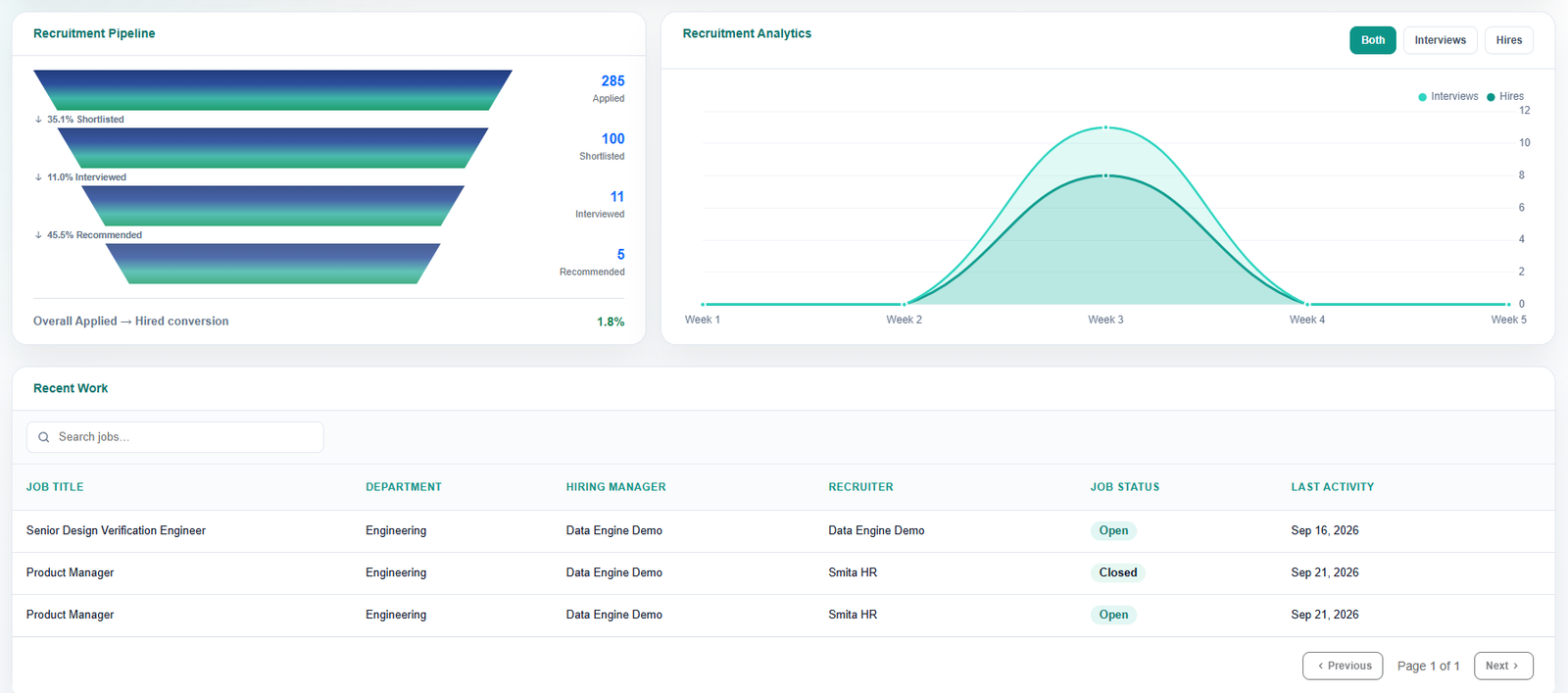
Task: Click the Week 3 interviews peak point
Action: click(x=1105, y=127)
